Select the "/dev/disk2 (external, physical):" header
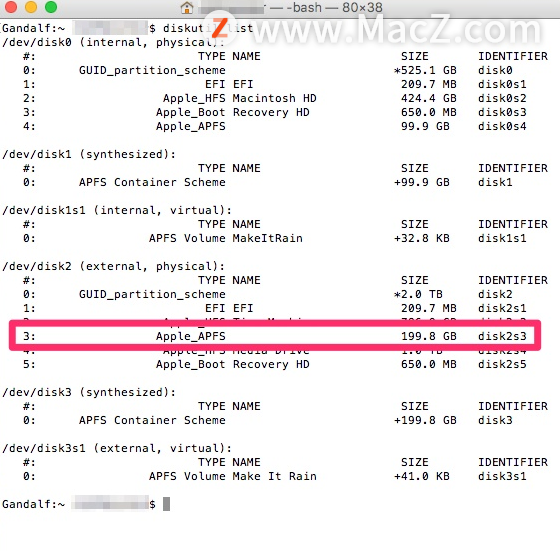Image resolution: width=560 pixels, height=551 pixels. 113,266
